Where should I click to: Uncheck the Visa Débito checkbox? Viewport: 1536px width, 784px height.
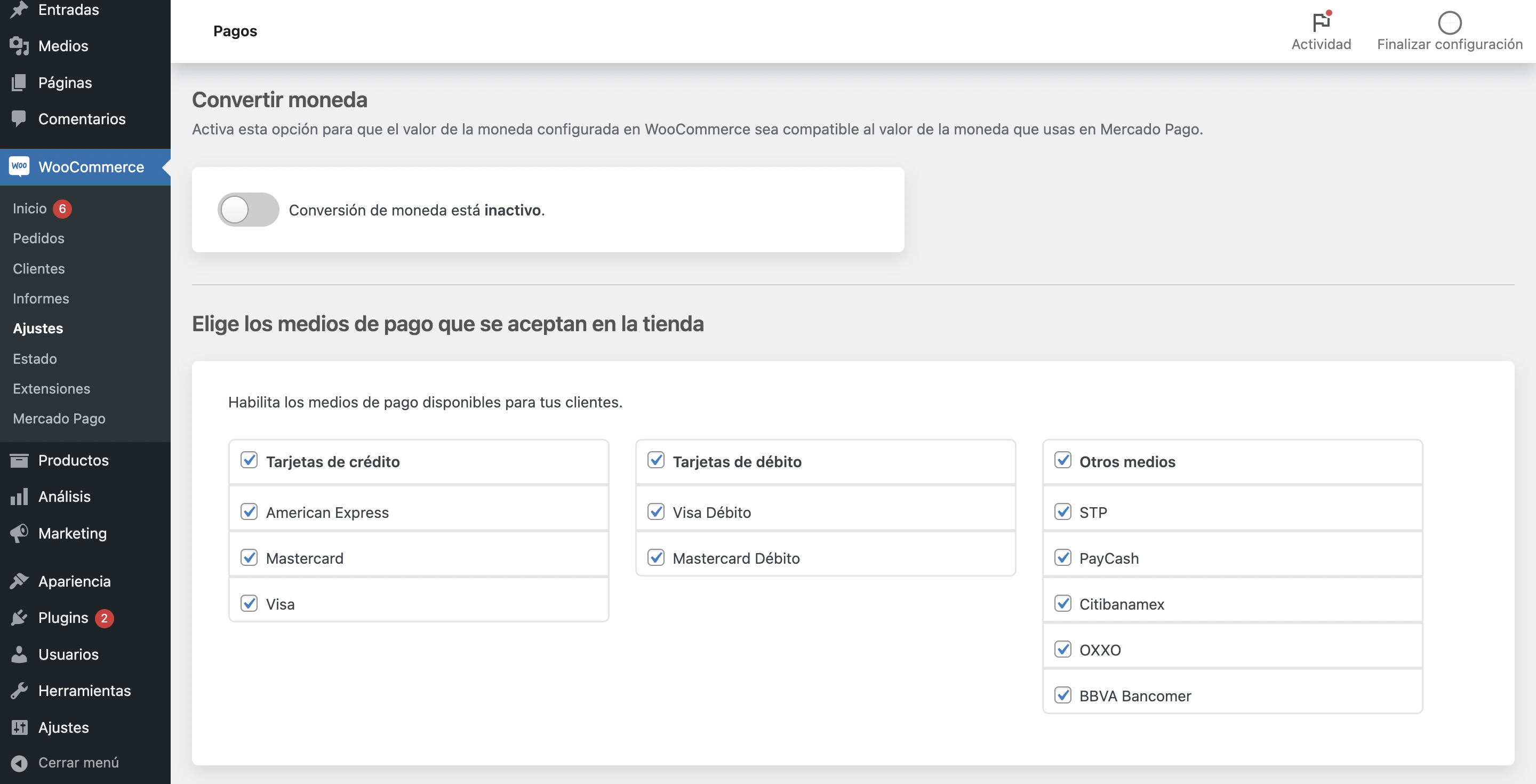(x=656, y=511)
